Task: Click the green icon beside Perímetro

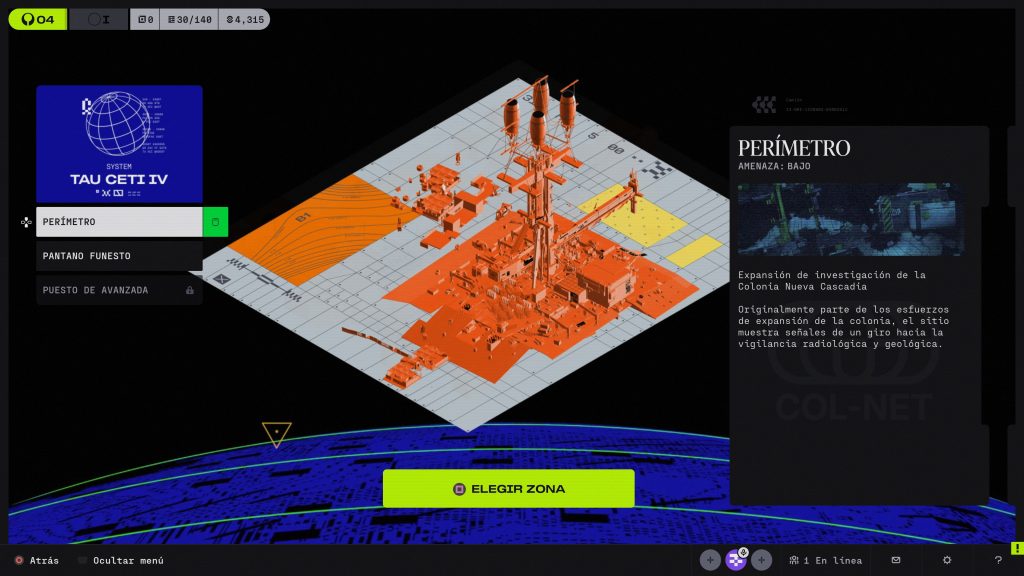Action: 215,222
